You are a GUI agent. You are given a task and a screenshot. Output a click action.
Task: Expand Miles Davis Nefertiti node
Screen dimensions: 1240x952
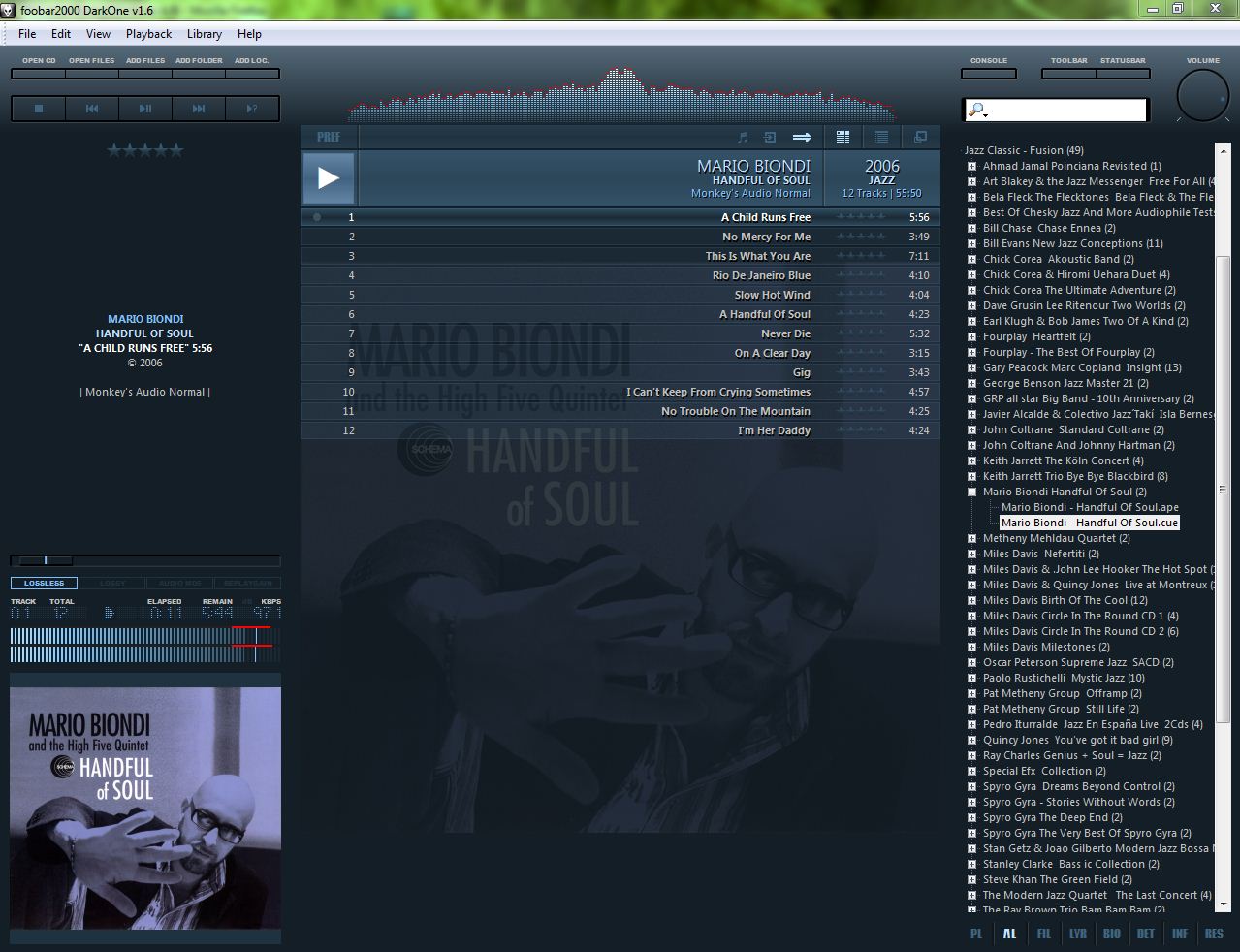[971, 554]
